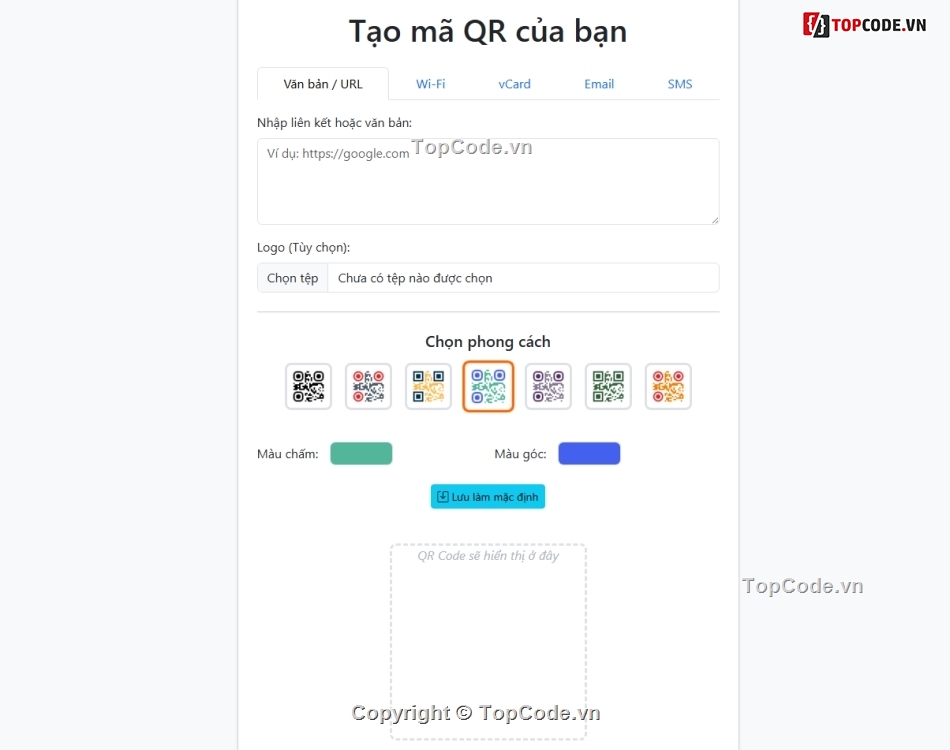Click Lưu làm mặc định button

pos(488,497)
